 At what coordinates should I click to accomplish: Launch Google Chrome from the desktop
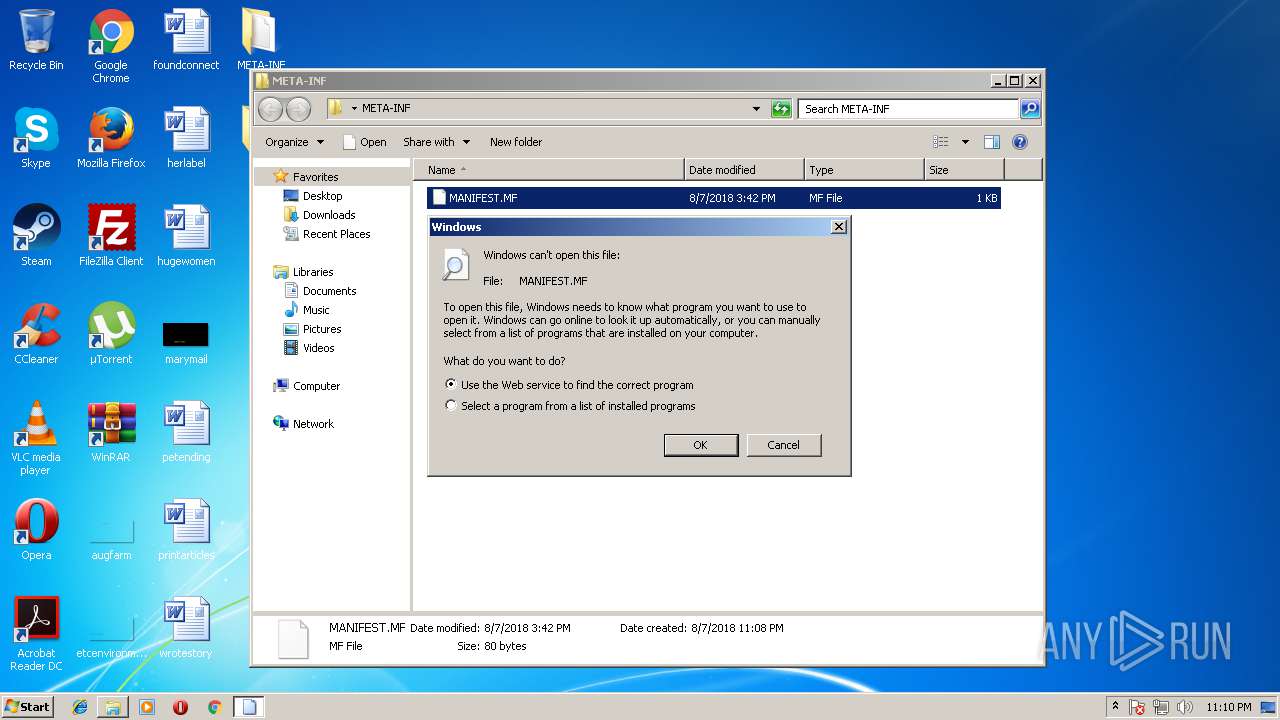(x=111, y=46)
